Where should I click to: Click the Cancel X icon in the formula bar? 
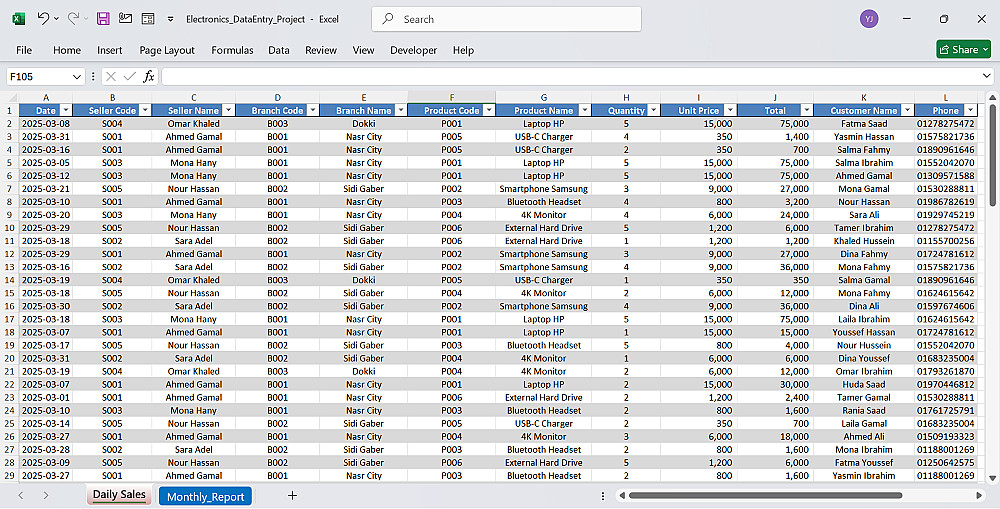point(110,77)
